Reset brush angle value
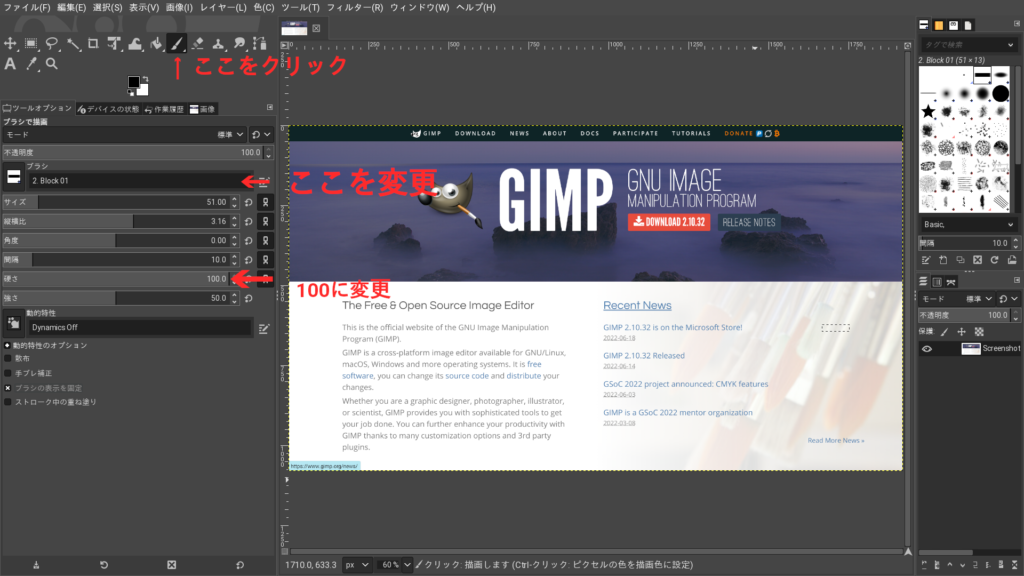 [x=249, y=240]
